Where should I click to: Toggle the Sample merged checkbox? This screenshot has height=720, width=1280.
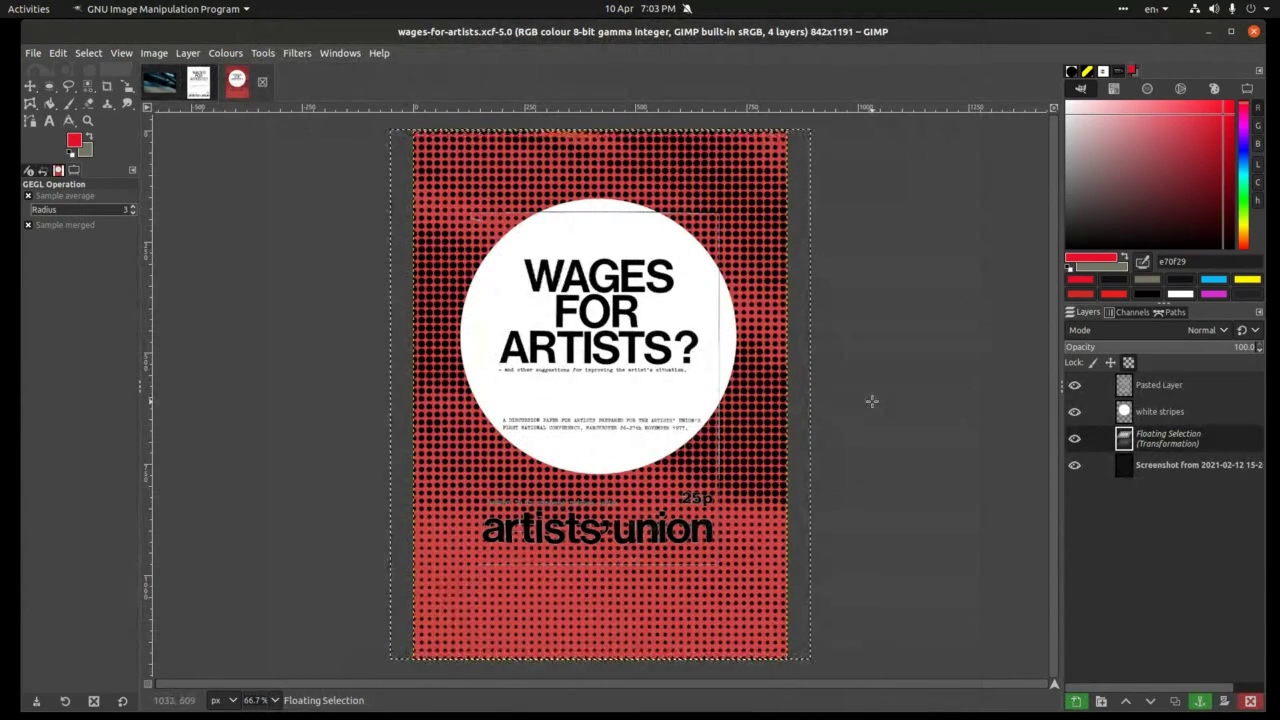(28, 225)
